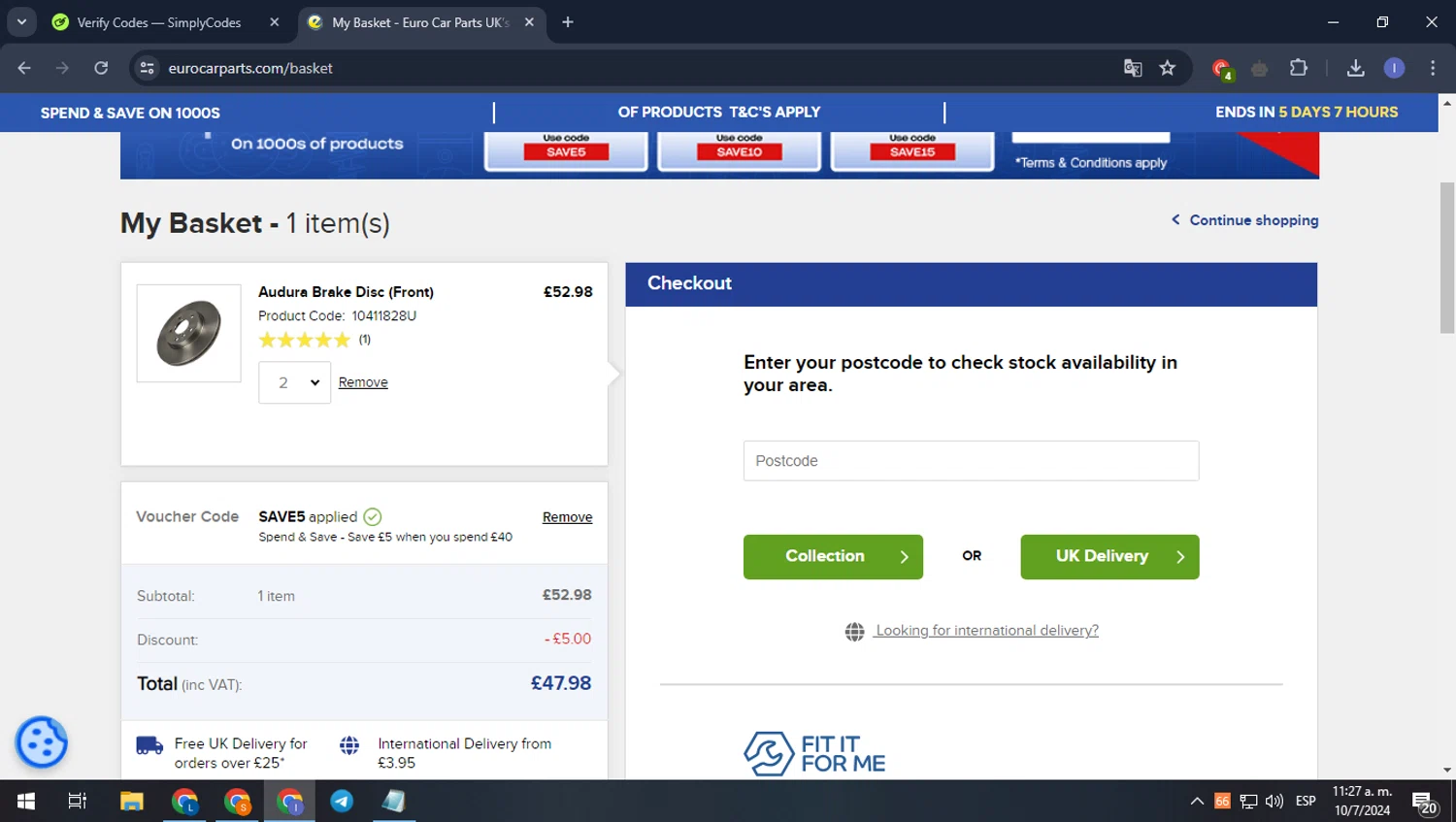Open the volume control in system tray
The width and height of the screenshot is (1456, 822).
1274,801
